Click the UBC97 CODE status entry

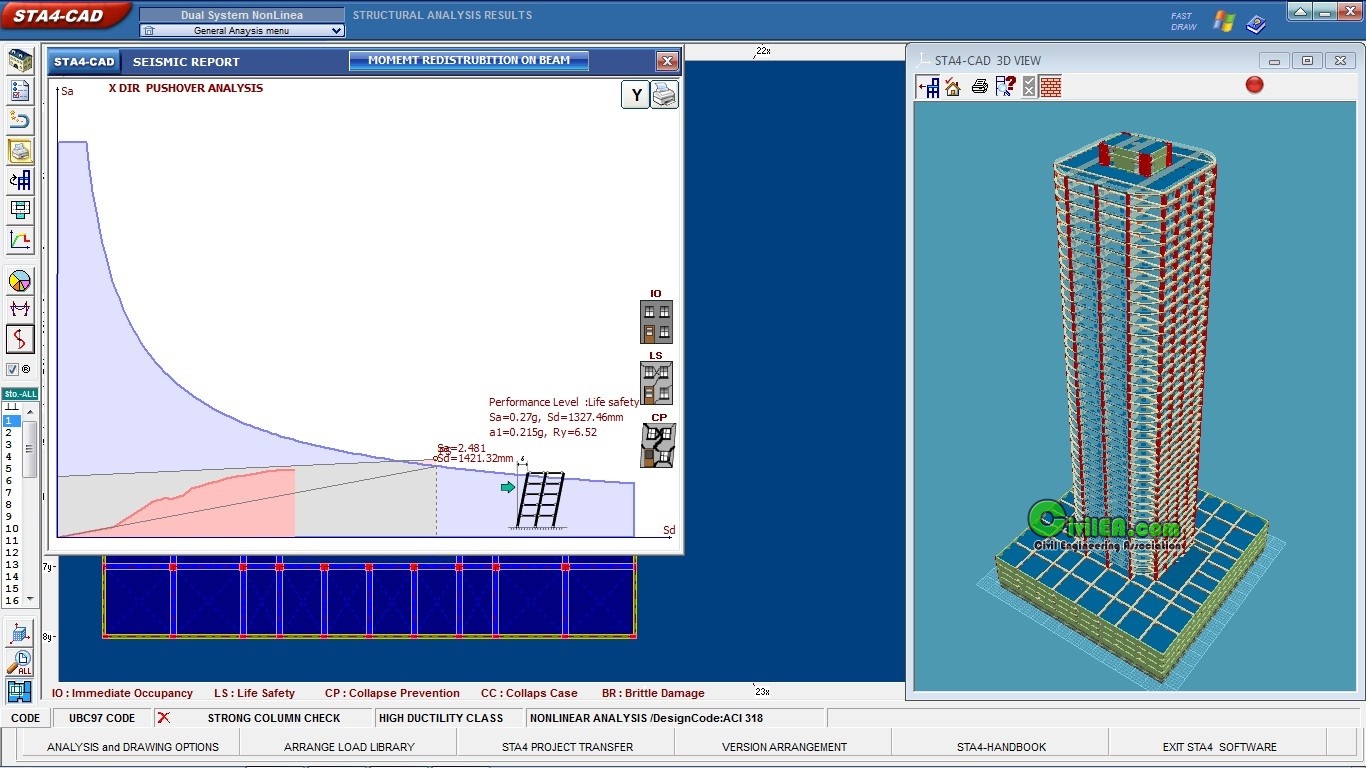point(102,718)
